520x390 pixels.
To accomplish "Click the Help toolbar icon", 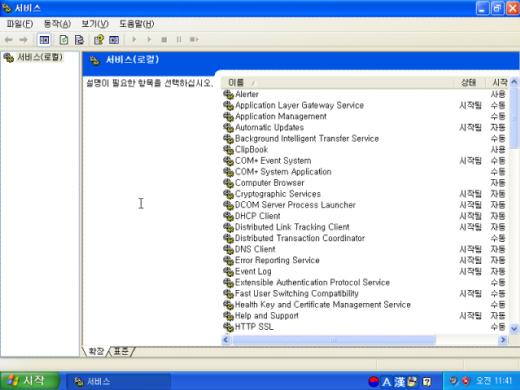I will pos(99,40).
